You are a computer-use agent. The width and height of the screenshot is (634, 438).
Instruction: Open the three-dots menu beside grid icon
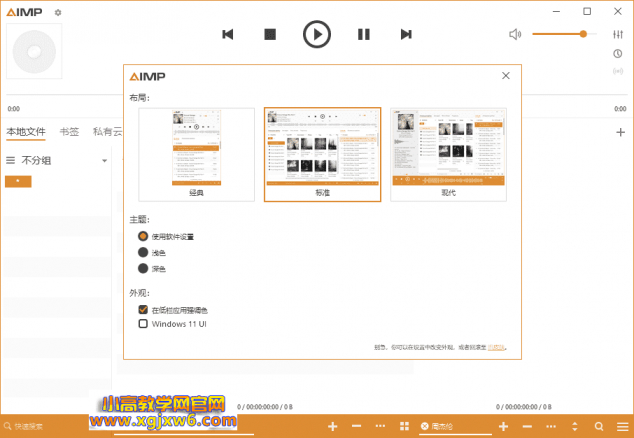point(380,426)
